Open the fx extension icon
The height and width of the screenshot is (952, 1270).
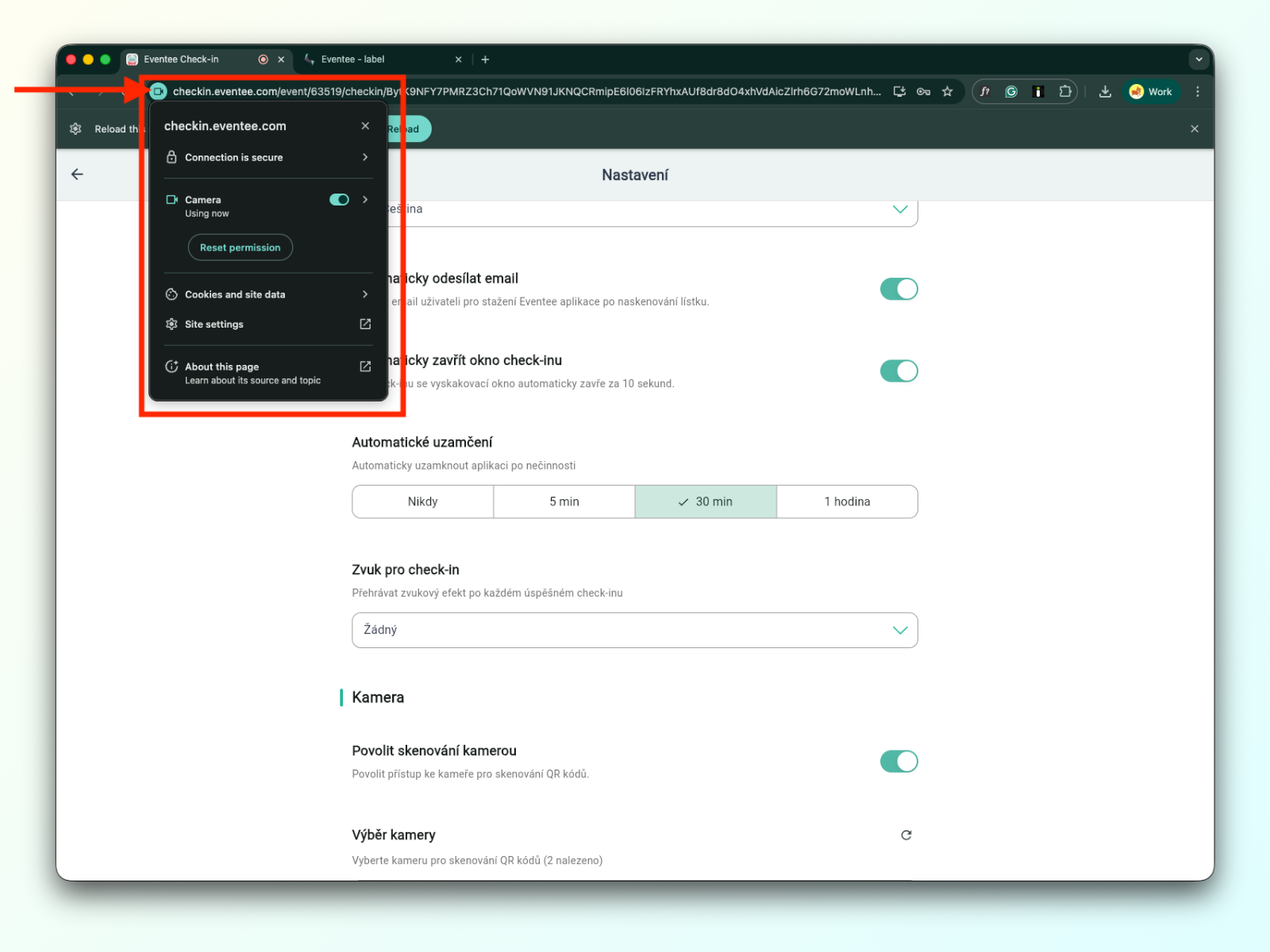tap(985, 91)
